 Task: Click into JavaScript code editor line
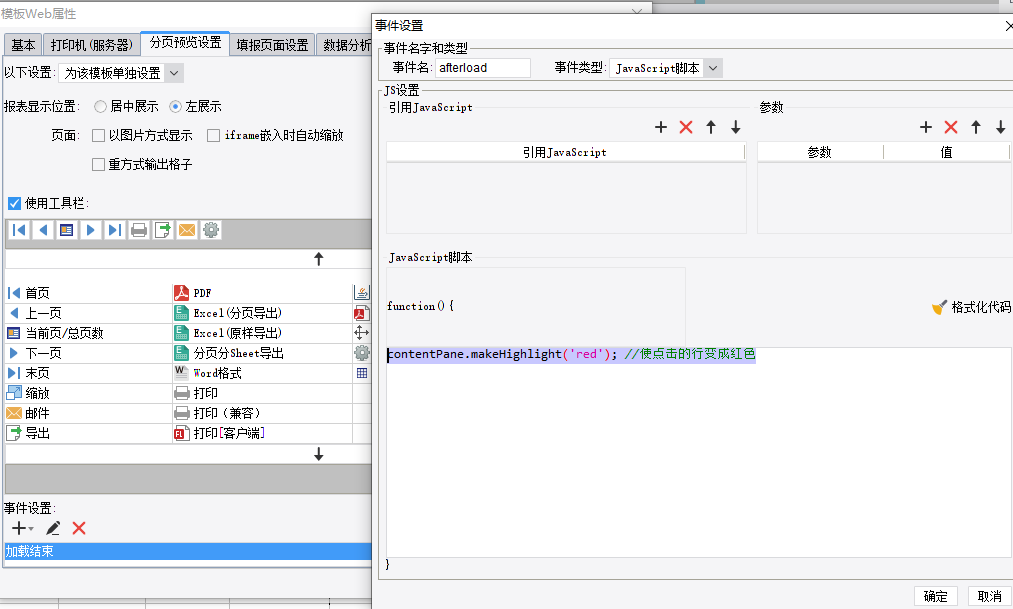571,354
